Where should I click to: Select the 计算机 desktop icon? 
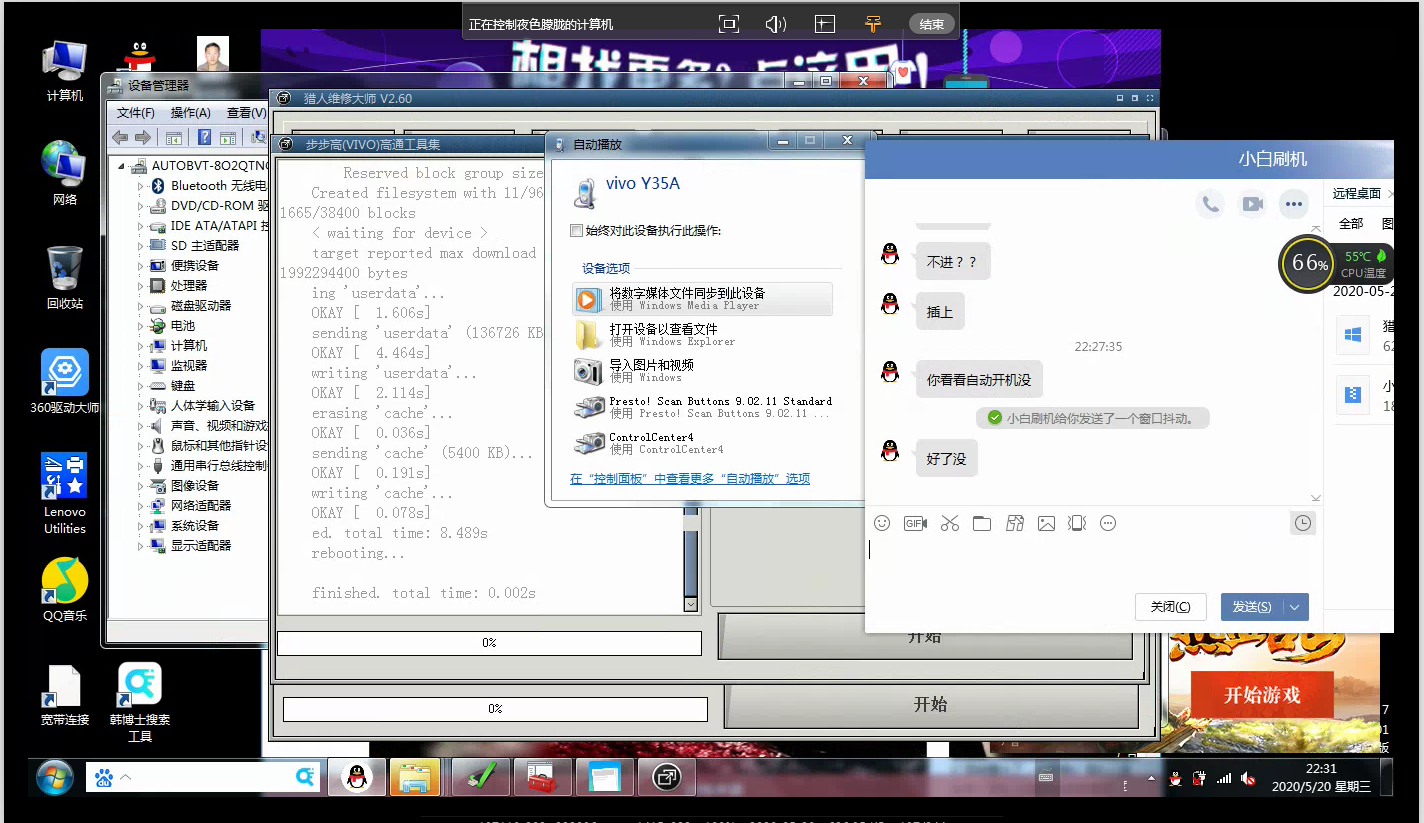(x=65, y=71)
